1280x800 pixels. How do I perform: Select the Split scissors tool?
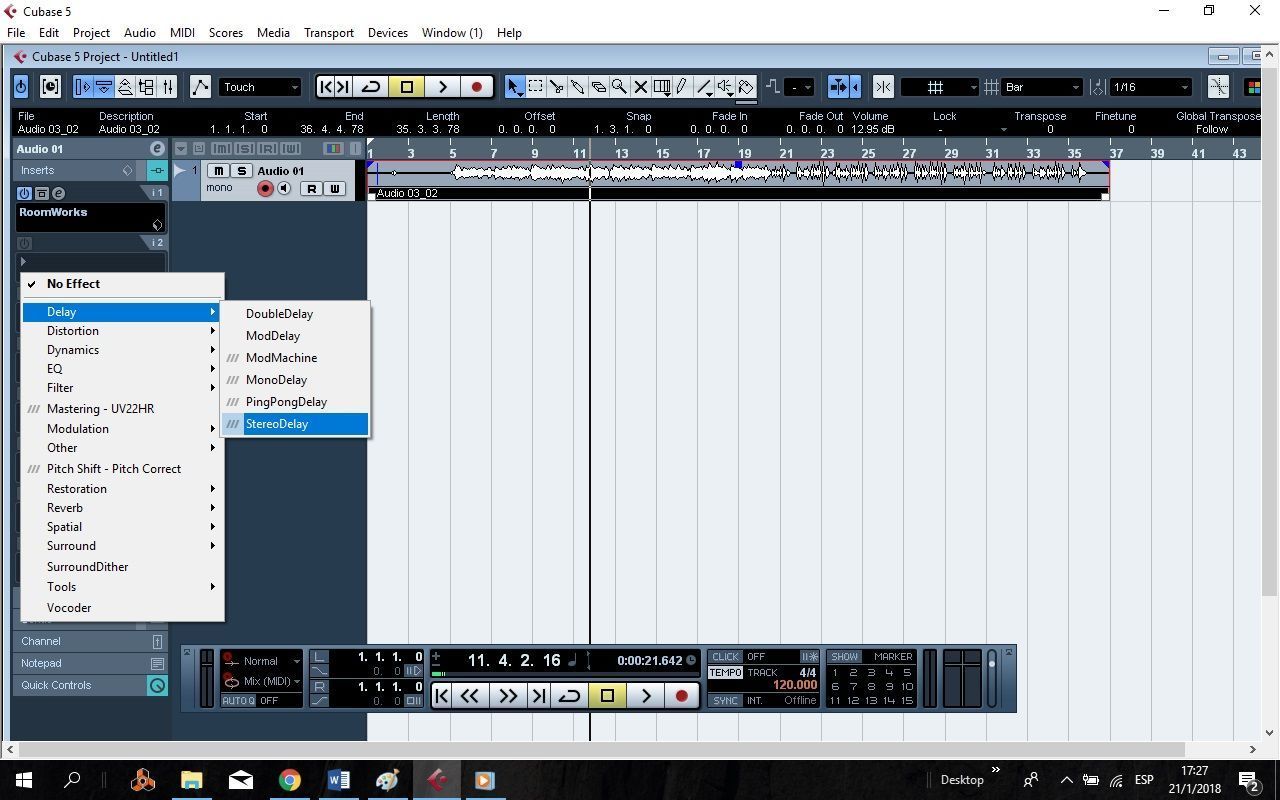tap(556, 87)
